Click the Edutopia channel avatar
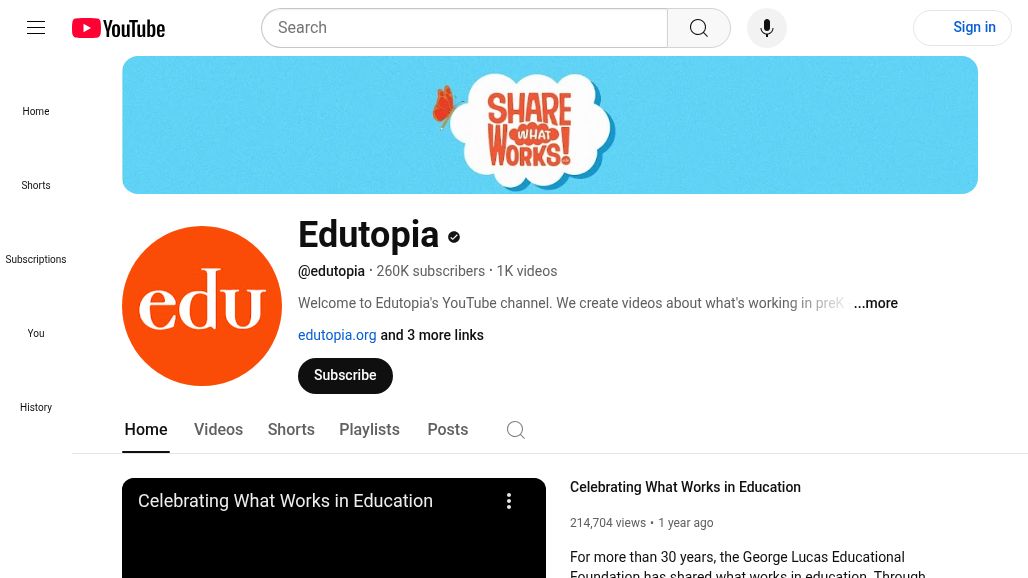 point(202,306)
